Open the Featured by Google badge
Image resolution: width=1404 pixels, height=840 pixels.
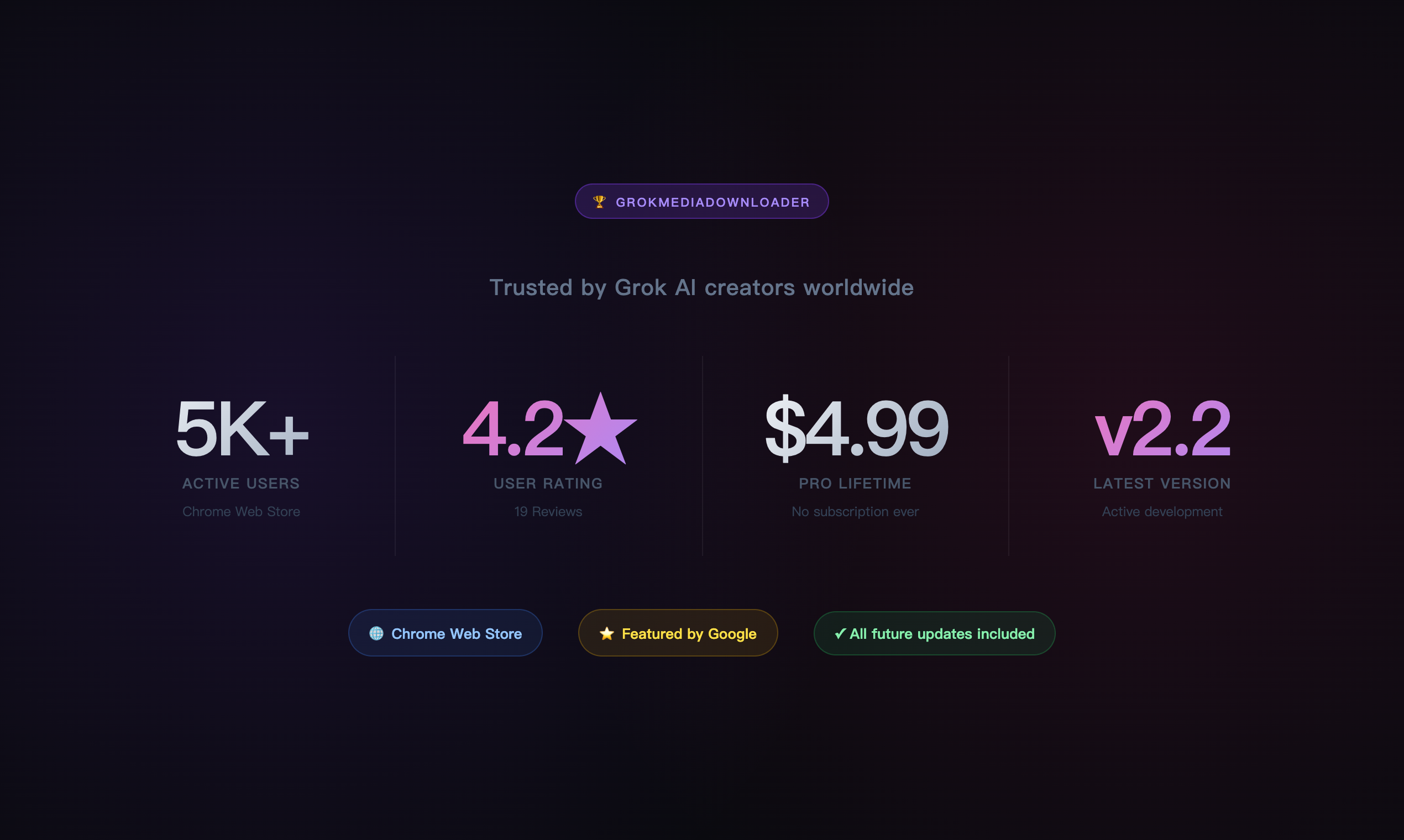point(678,633)
